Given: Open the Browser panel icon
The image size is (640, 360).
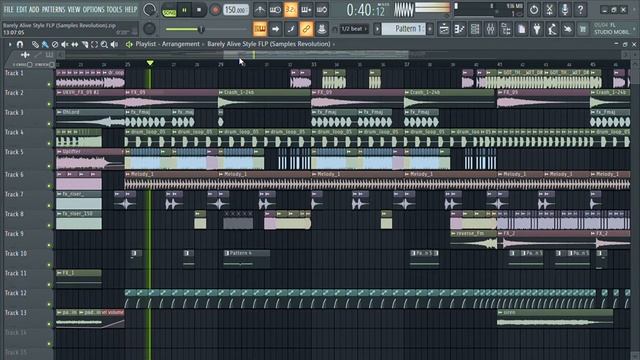Looking at the screenshot, I should (506, 29).
